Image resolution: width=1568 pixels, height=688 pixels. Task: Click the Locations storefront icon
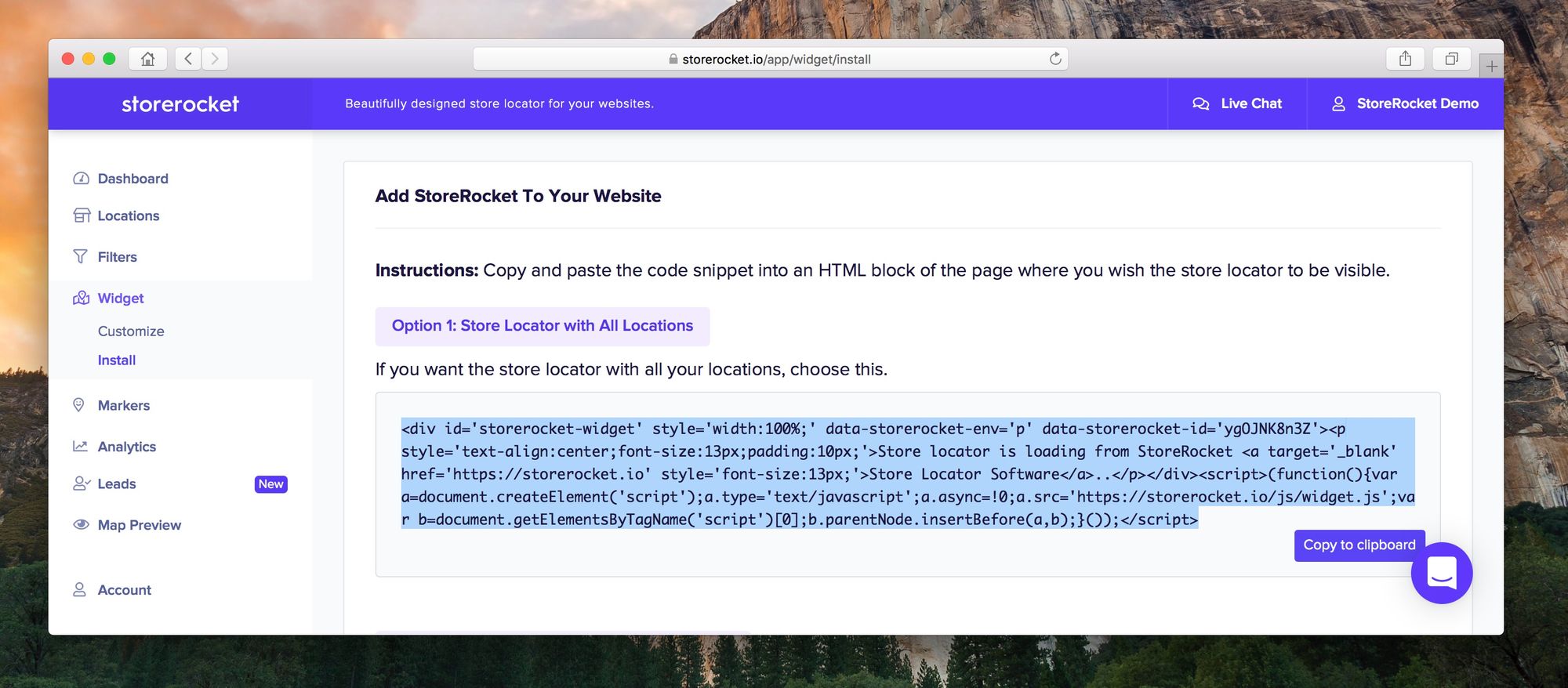(x=82, y=215)
